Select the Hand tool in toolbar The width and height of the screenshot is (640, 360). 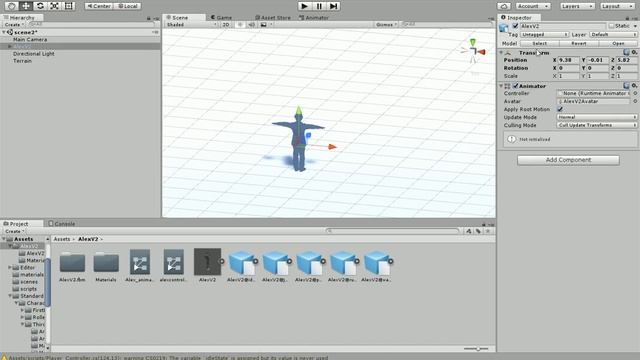(x=11, y=6)
